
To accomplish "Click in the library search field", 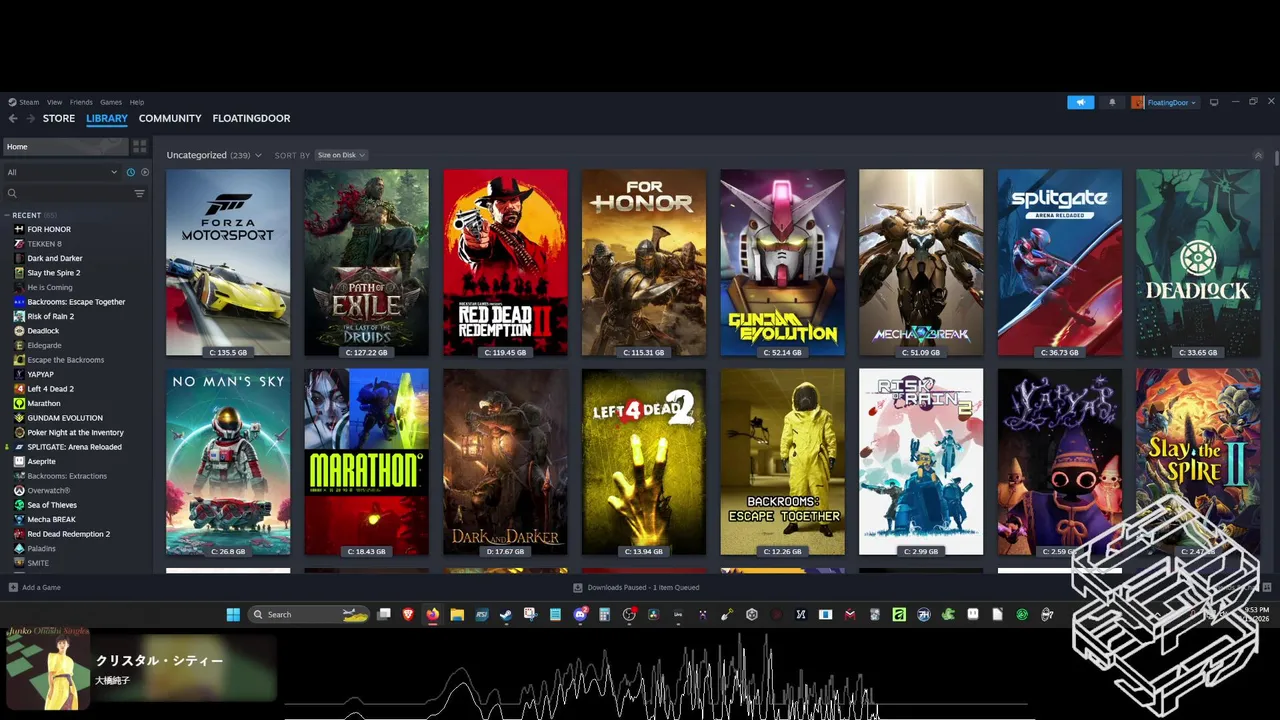I will [74, 194].
